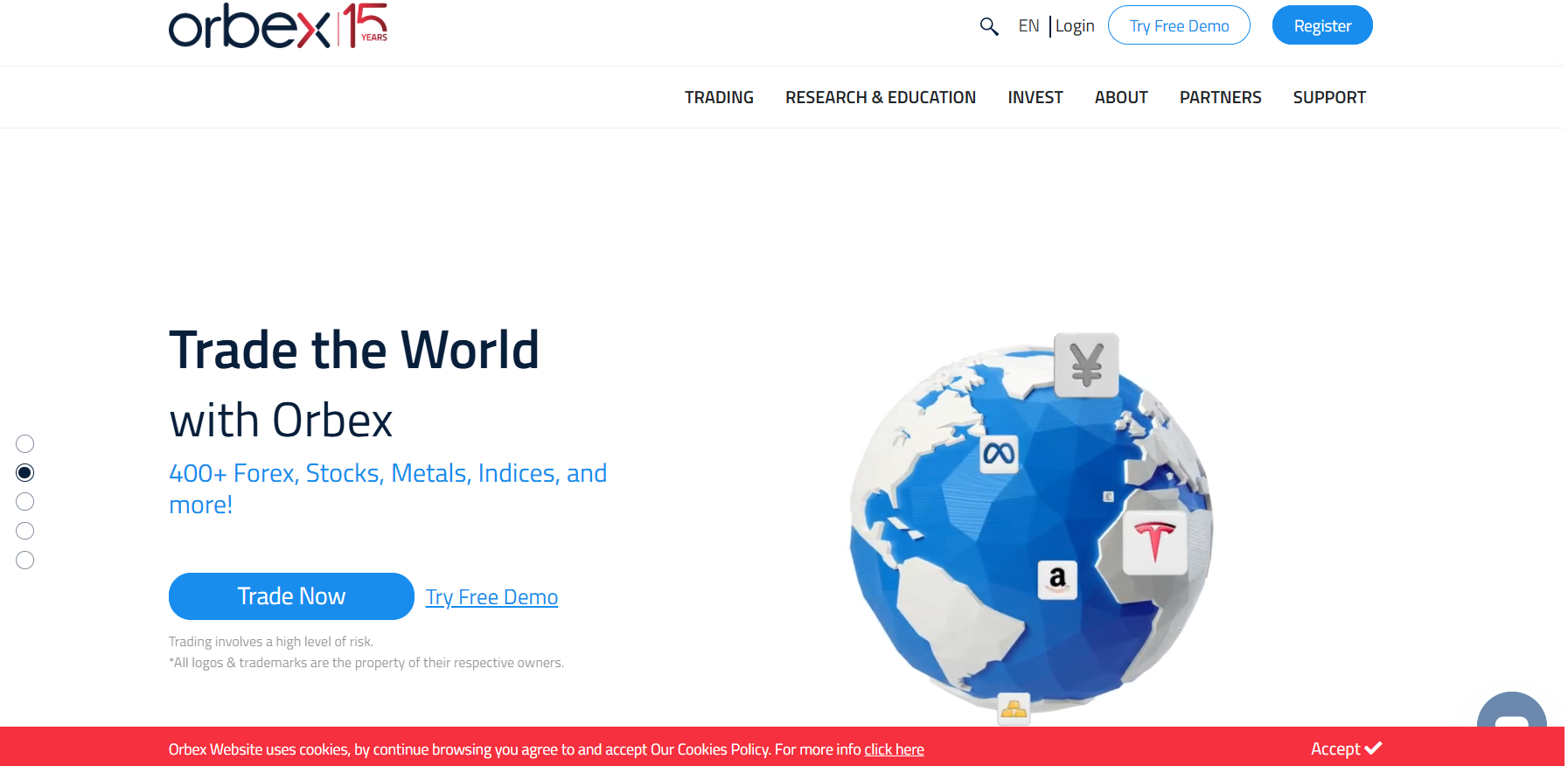Open the chat widget bubble

tap(1511, 710)
